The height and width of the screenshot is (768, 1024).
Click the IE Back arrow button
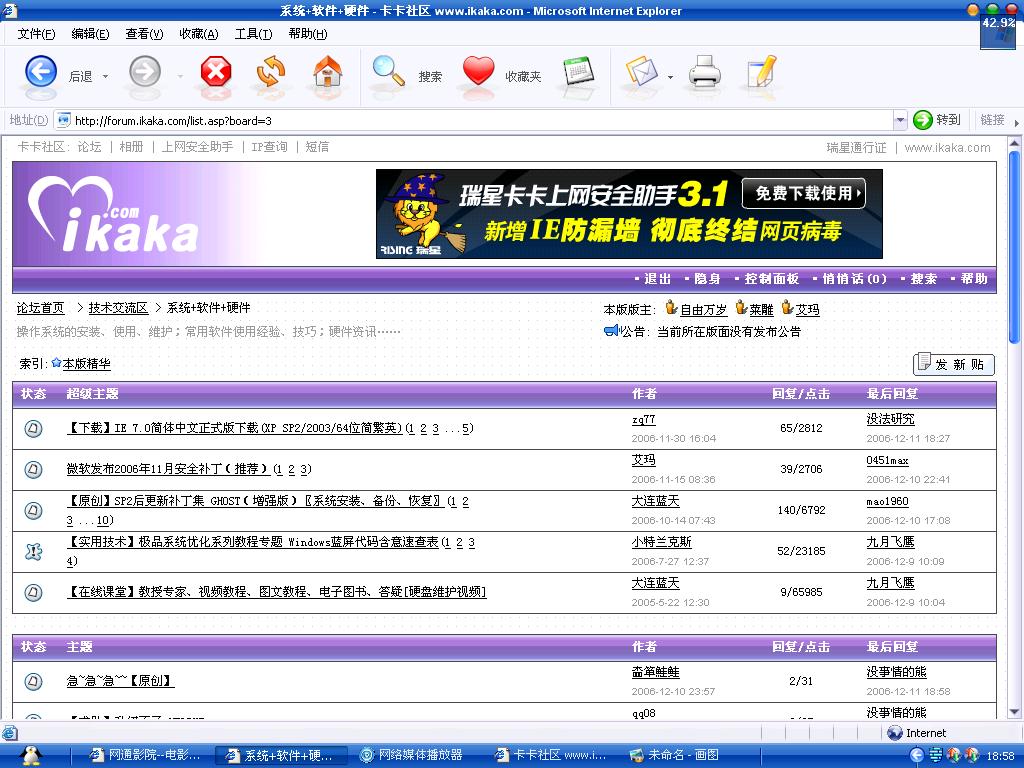(x=41, y=72)
